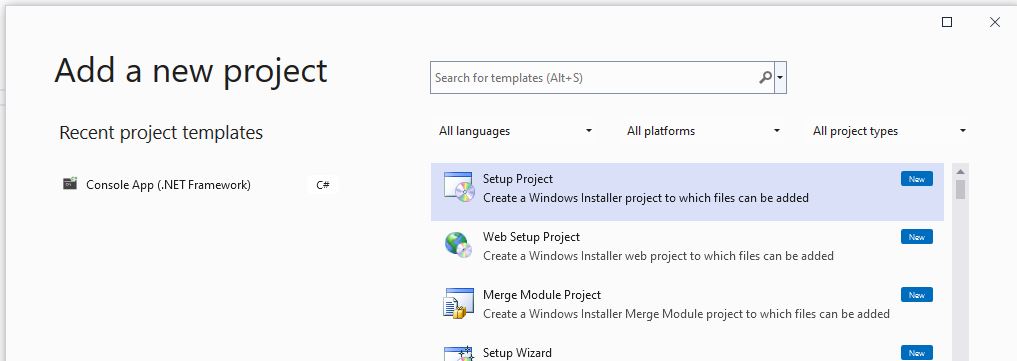Close the Add a new project dialog
The width and height of the screenshot is (1017, 361).
[995, 22]
